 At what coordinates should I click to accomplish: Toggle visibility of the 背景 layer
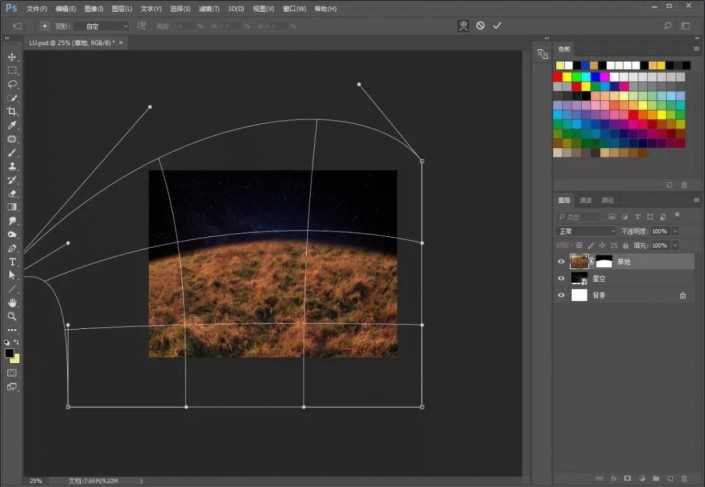tap(561, 295)
